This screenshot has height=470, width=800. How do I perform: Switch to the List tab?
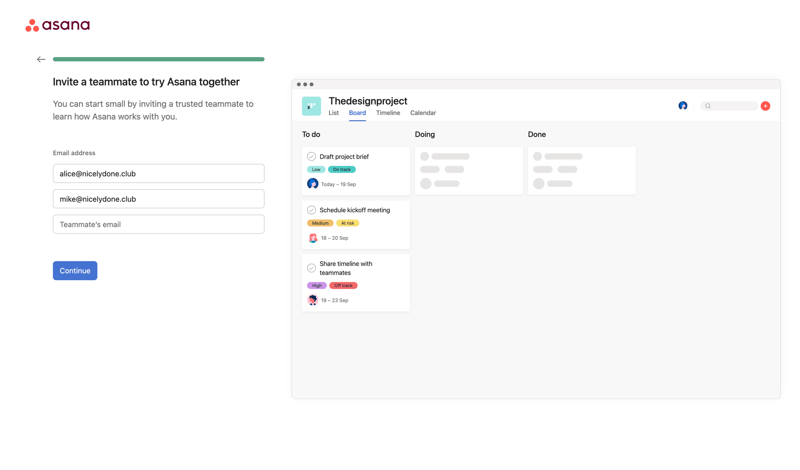[x=334, y=113]
